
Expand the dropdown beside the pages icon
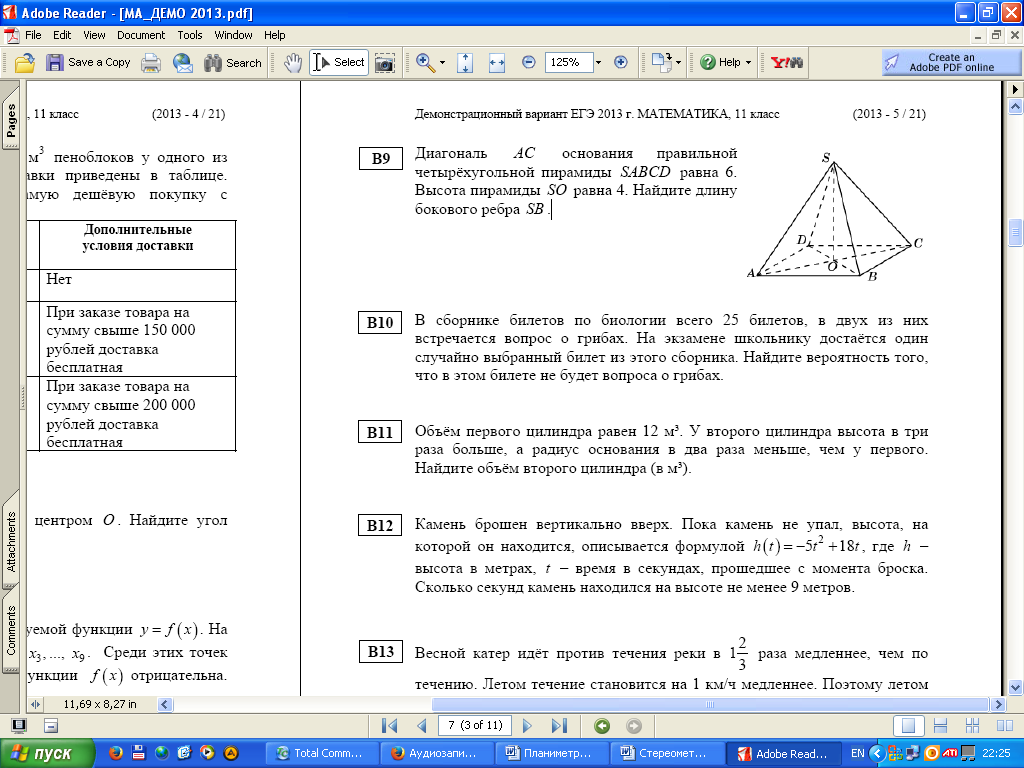[x=678, y=63]
